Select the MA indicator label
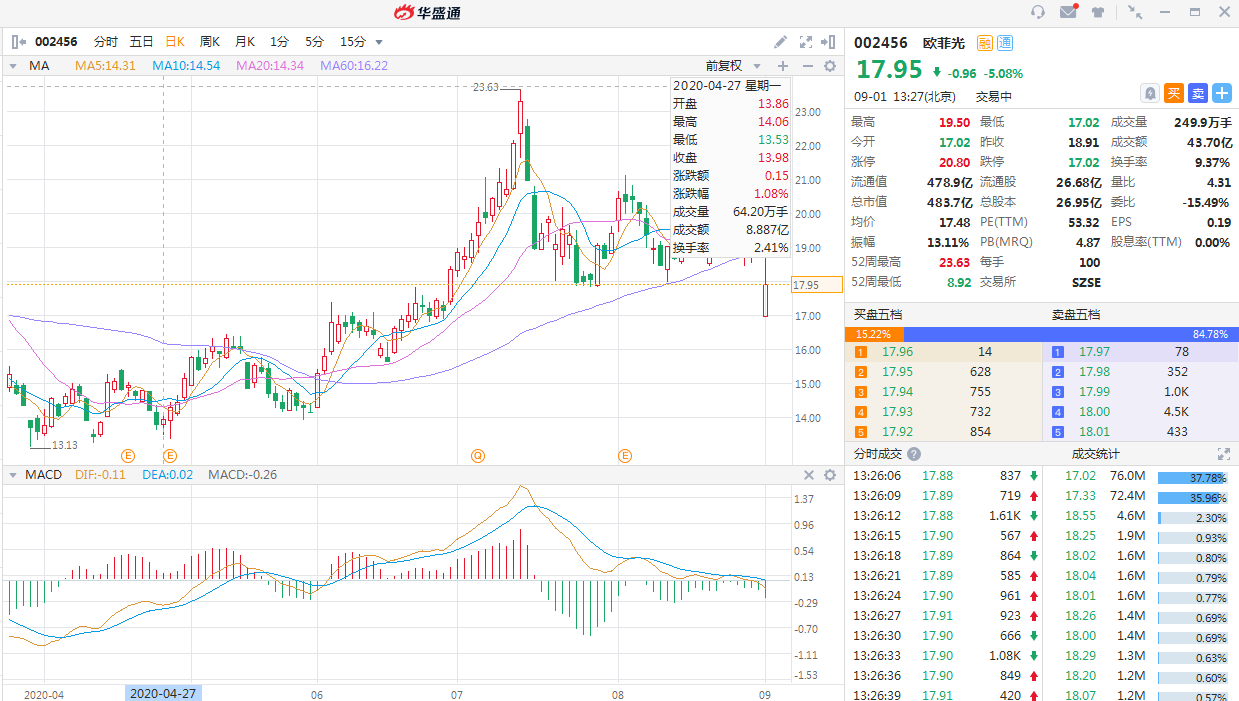 (x=39, y=66)
